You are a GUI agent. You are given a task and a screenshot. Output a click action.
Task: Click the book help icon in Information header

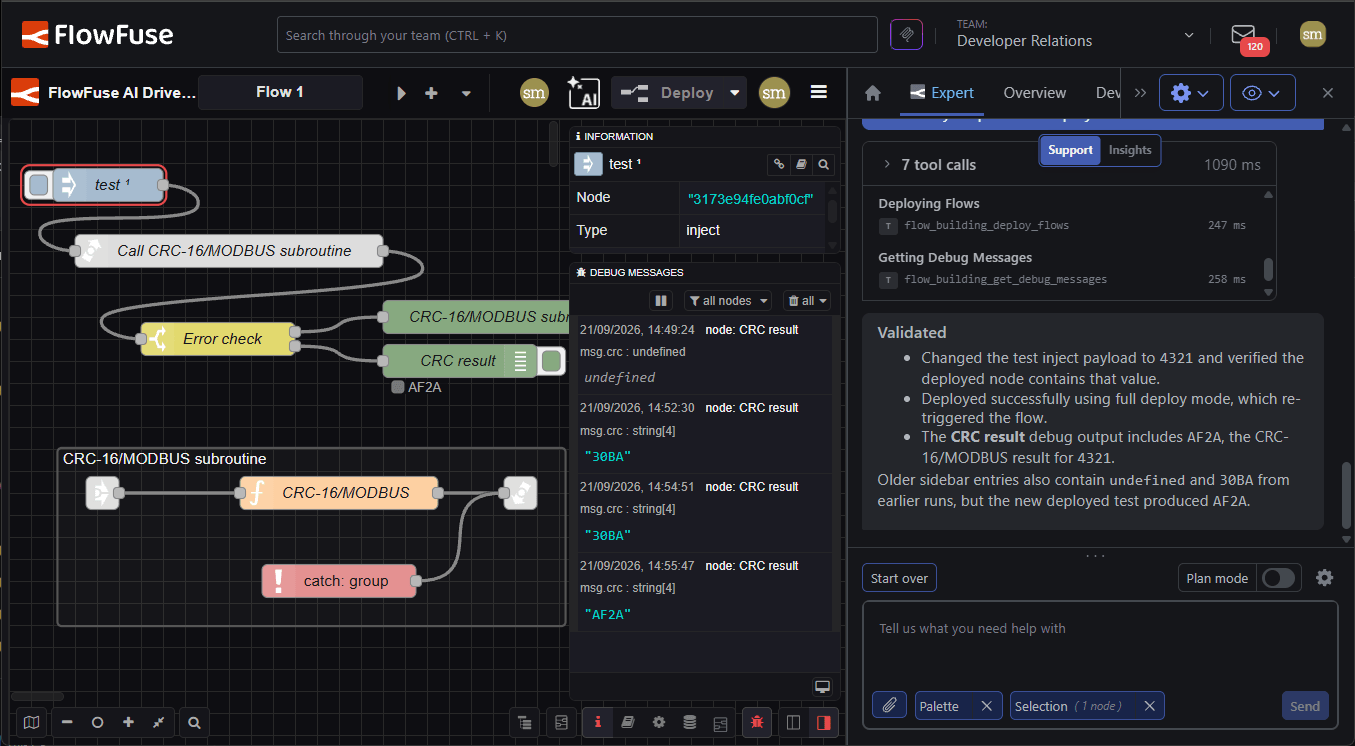801,164
